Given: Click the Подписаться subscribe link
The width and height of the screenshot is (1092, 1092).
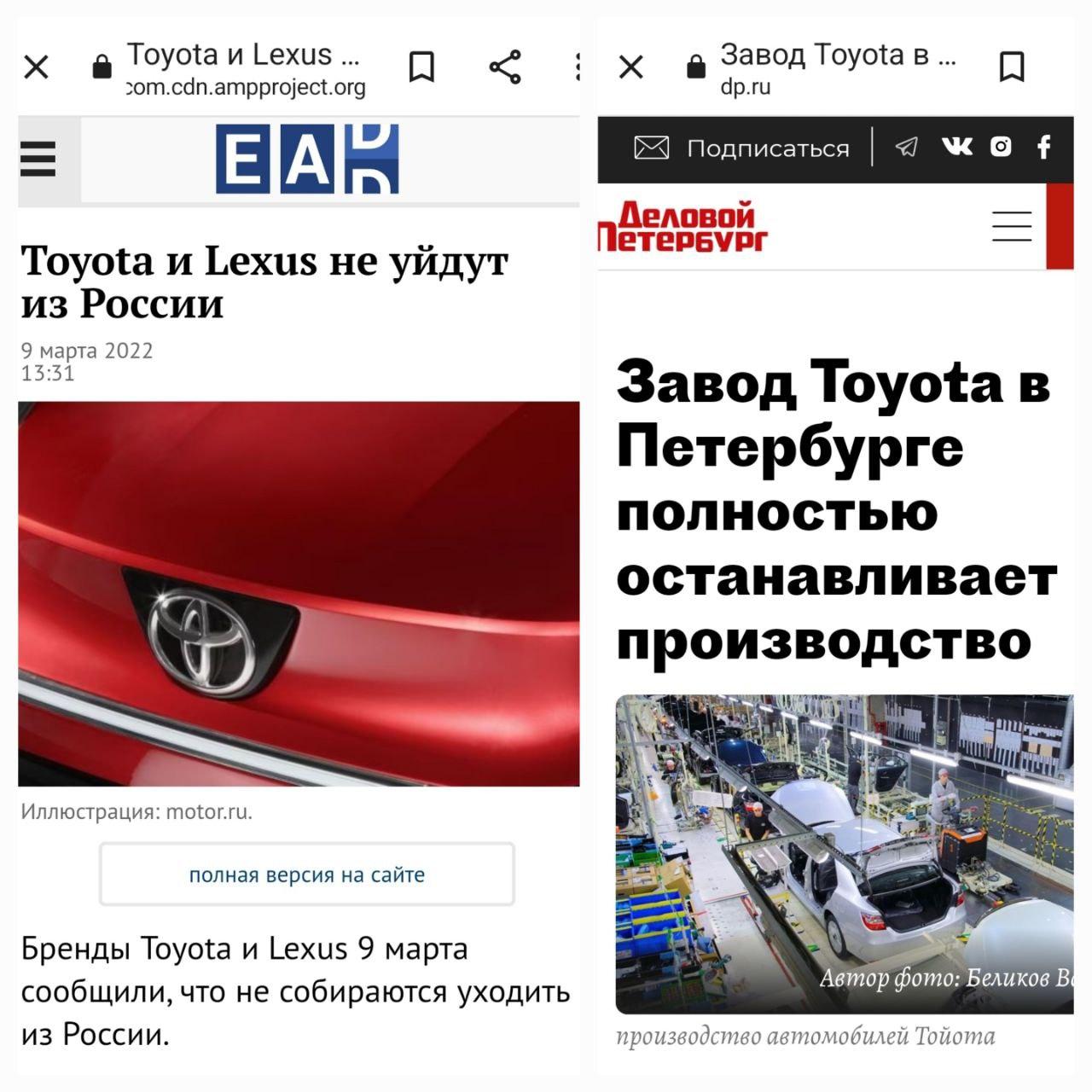Looking at the screenshot, I should tap(768, 148).
